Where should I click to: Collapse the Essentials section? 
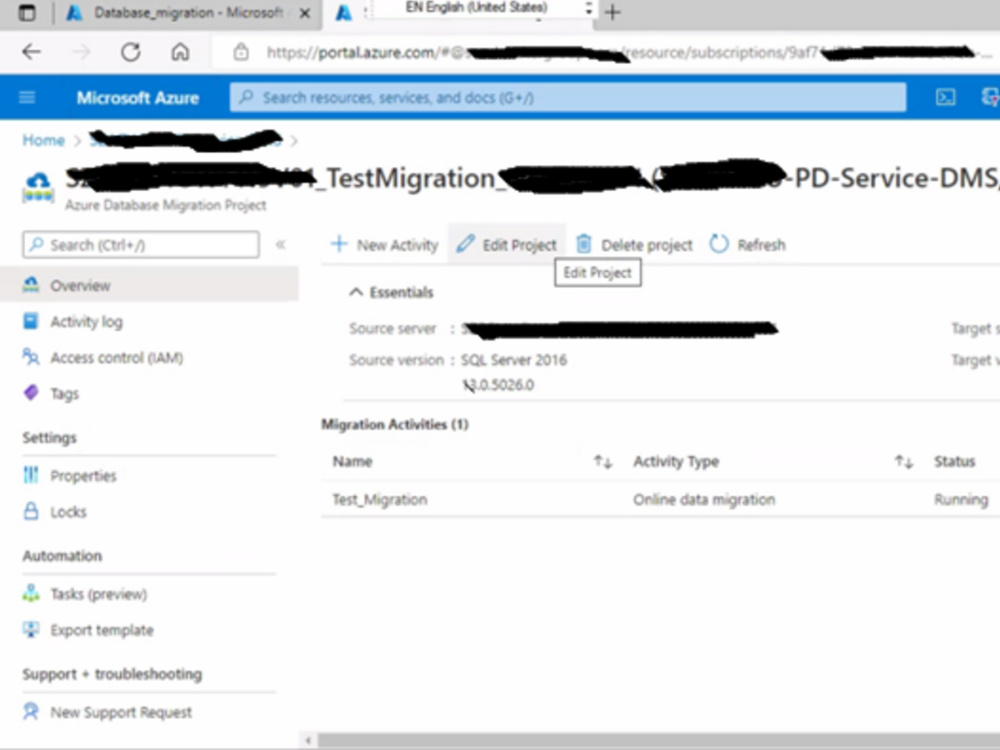(356, 292)
